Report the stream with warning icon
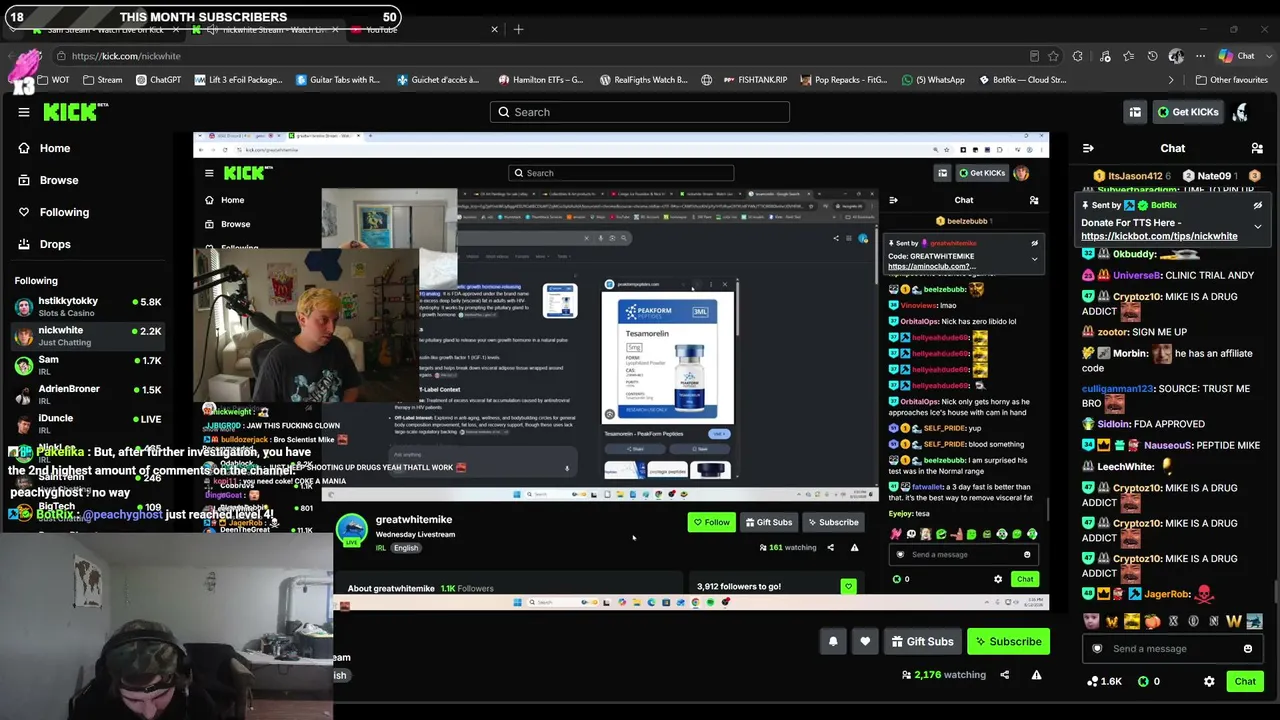The width and height of the screenshot is (1280, 720). click(x=1036, y=675)
